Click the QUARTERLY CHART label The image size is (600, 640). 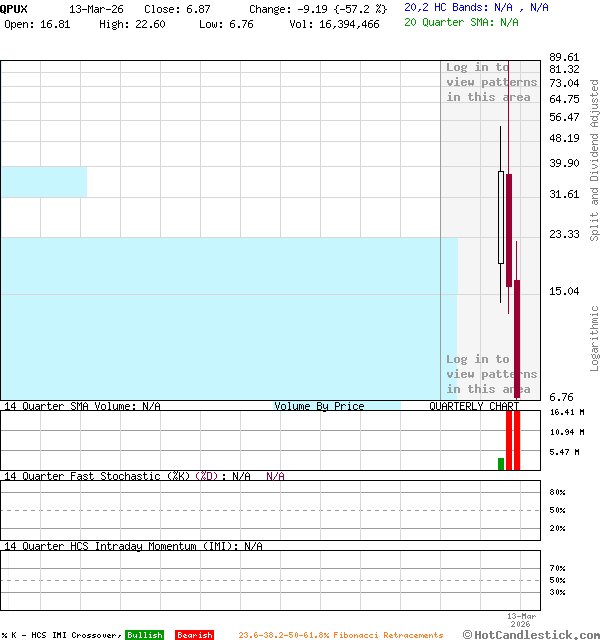pos(473,406)
